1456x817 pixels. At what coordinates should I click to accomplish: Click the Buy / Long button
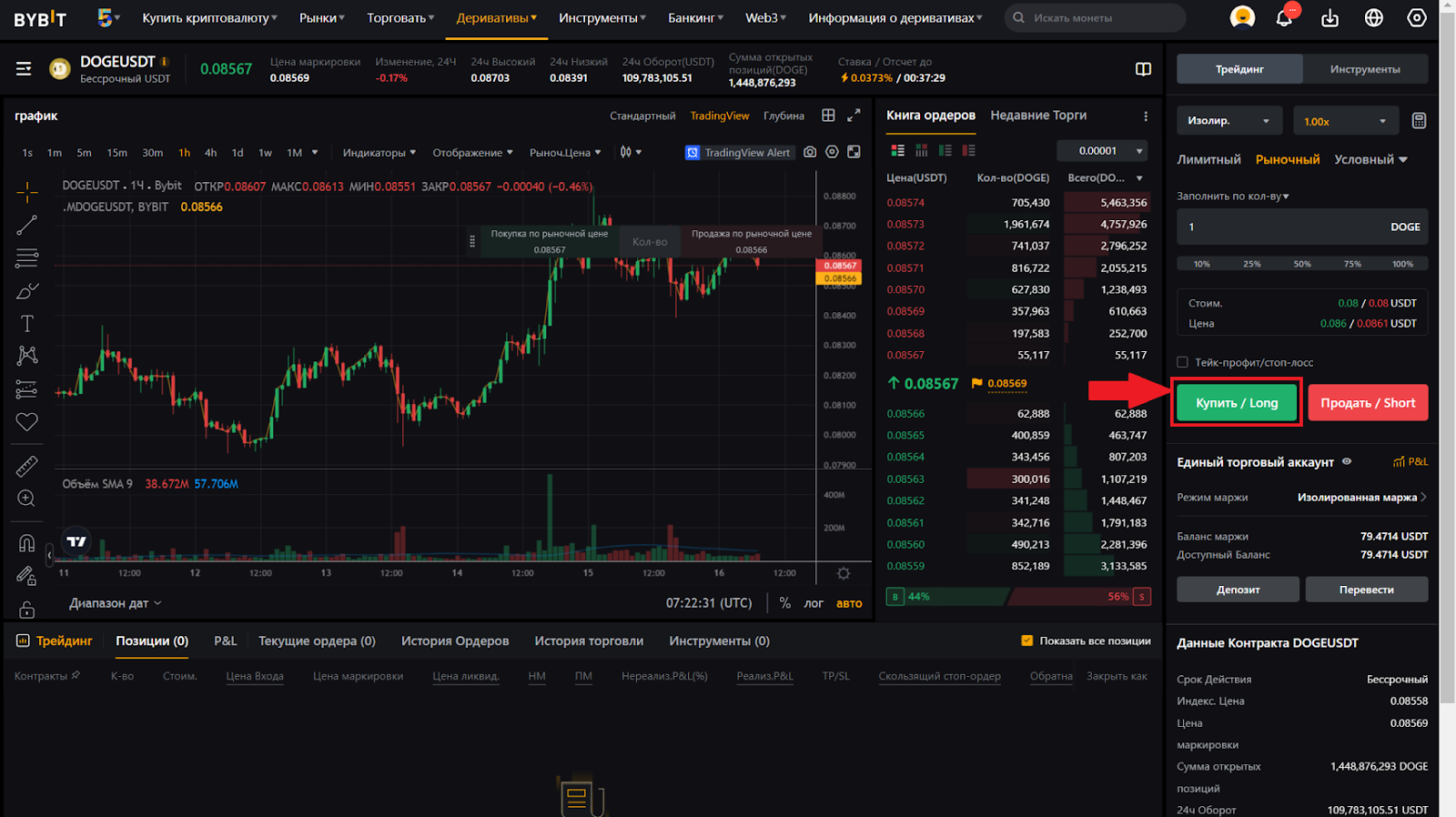1237,403
